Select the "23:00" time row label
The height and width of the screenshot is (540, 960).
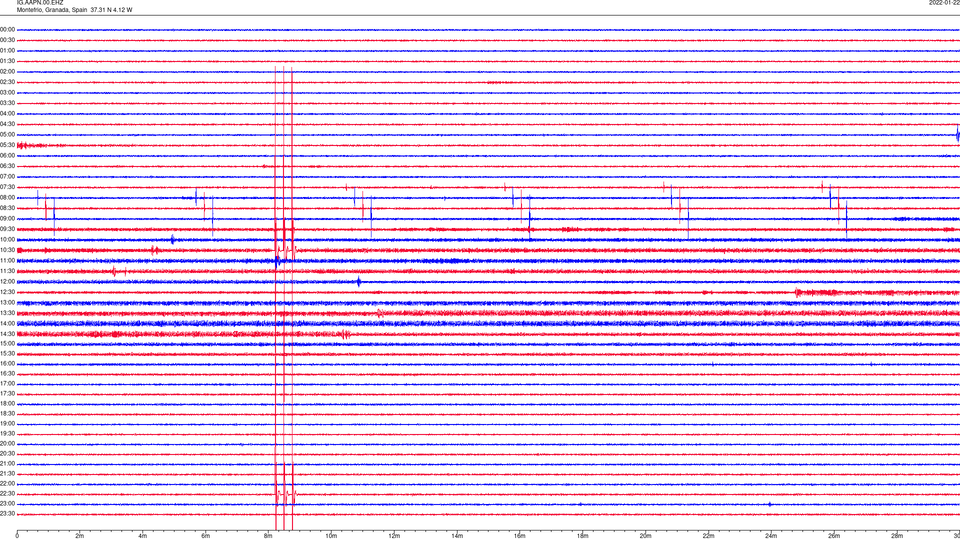tap(7, 504)
